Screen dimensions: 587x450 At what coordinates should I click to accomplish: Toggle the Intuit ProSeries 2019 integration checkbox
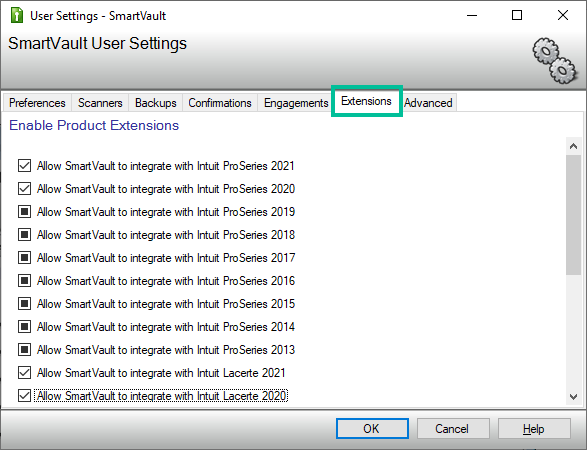coord(24,212)
